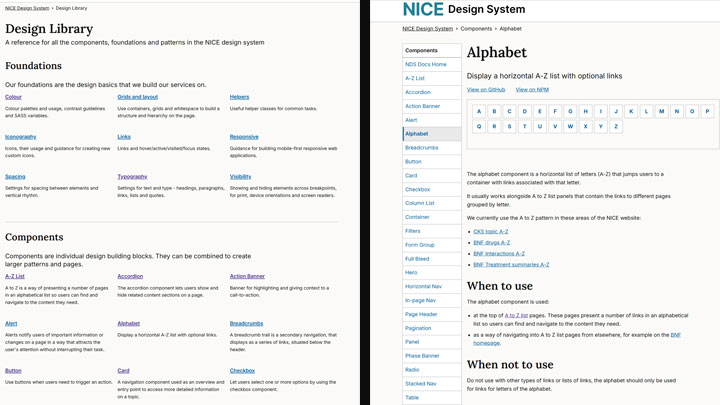Select Stacked Nav in sidebar

pyautogui.click(x=432, y=383)
